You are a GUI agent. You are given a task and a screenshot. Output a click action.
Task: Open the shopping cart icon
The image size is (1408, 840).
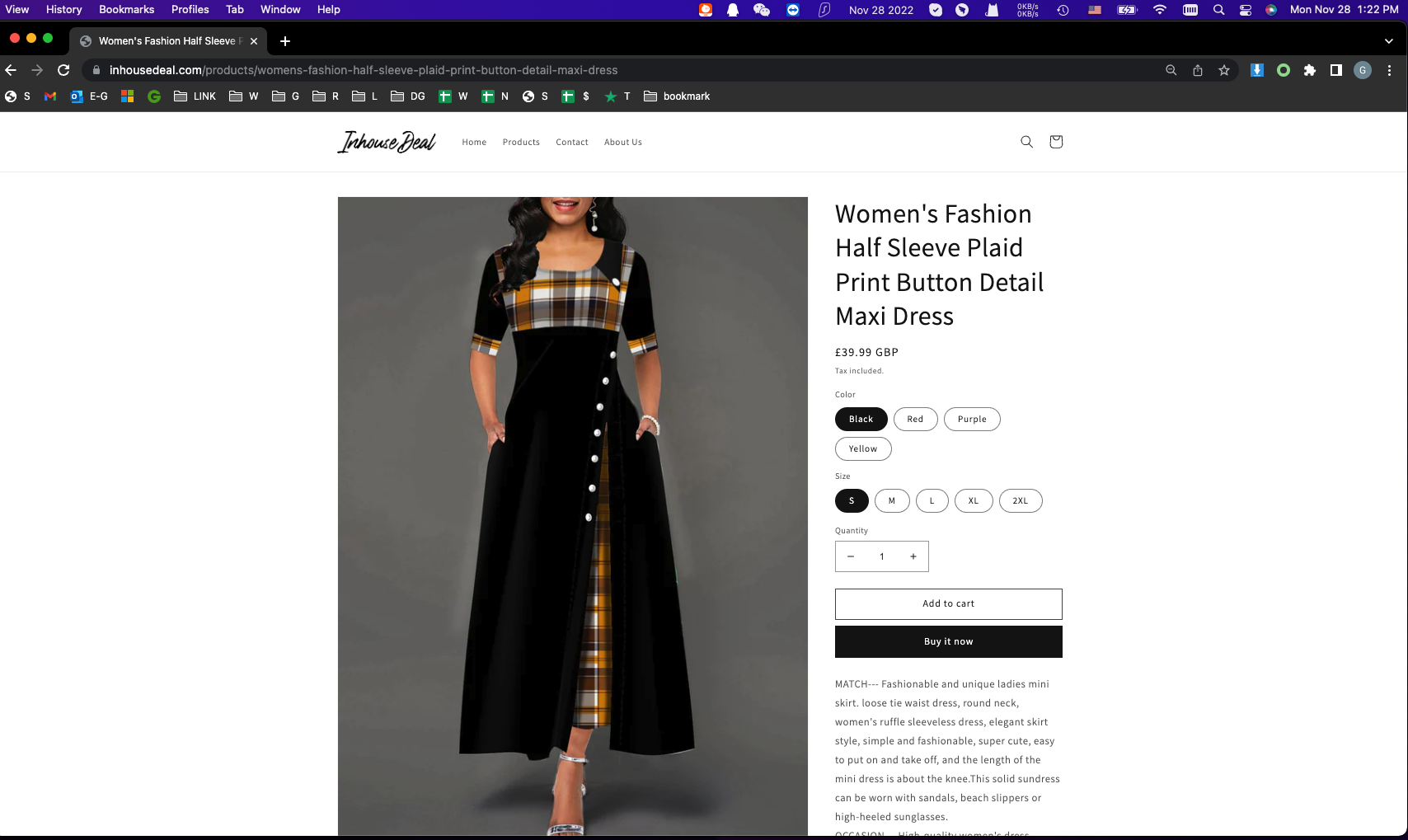[1056, 142]
